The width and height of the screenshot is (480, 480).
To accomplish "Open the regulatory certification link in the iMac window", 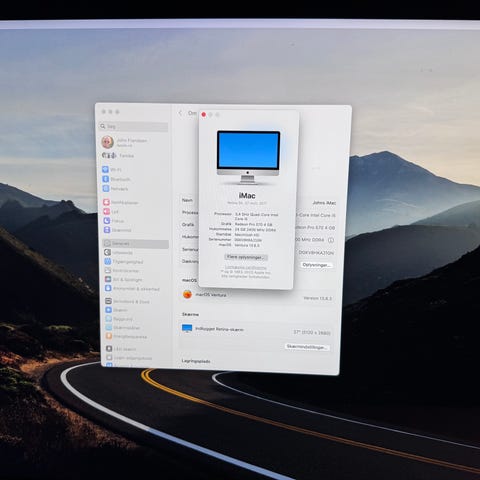I will [246, 268].
